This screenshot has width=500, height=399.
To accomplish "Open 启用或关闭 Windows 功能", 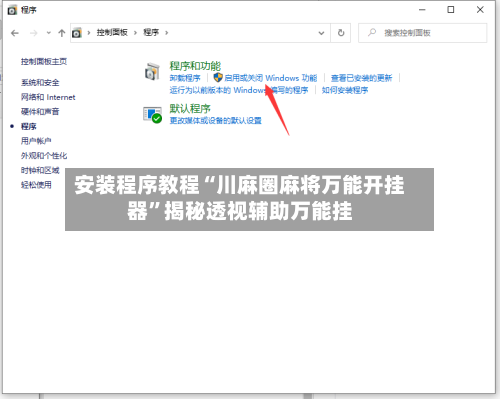I will point(270,78).
